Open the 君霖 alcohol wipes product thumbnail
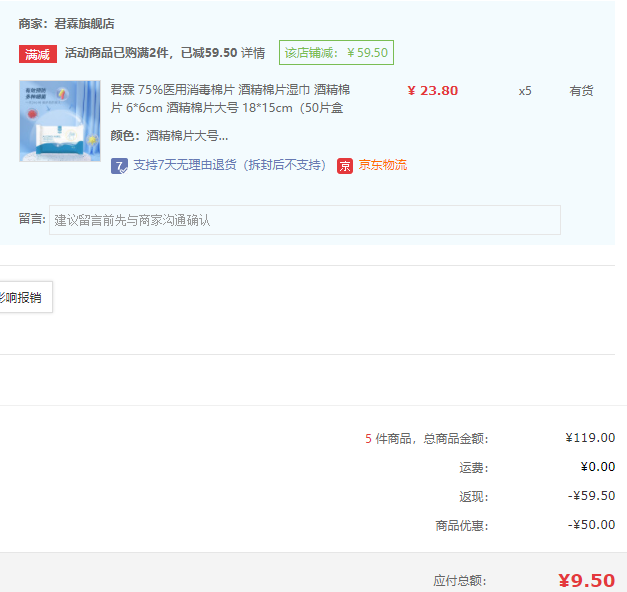The image size is (627, 592). [x=60, y=121]
